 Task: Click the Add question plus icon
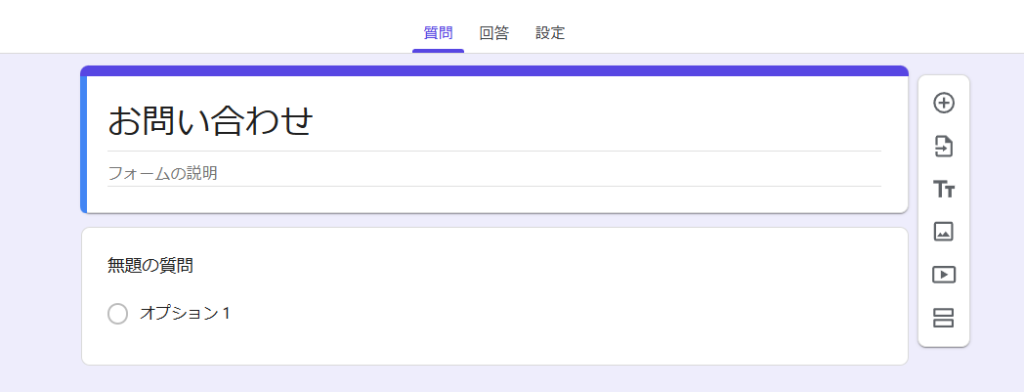944,103
